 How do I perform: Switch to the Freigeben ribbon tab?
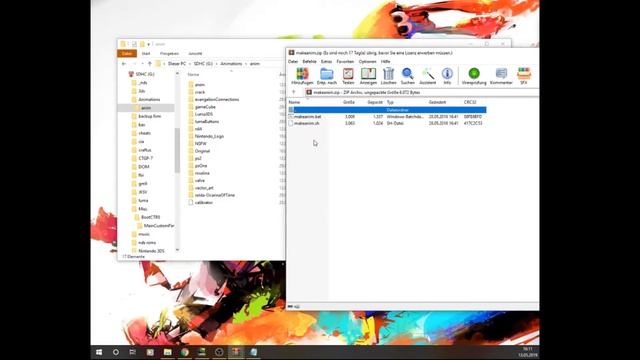point(169,54)
